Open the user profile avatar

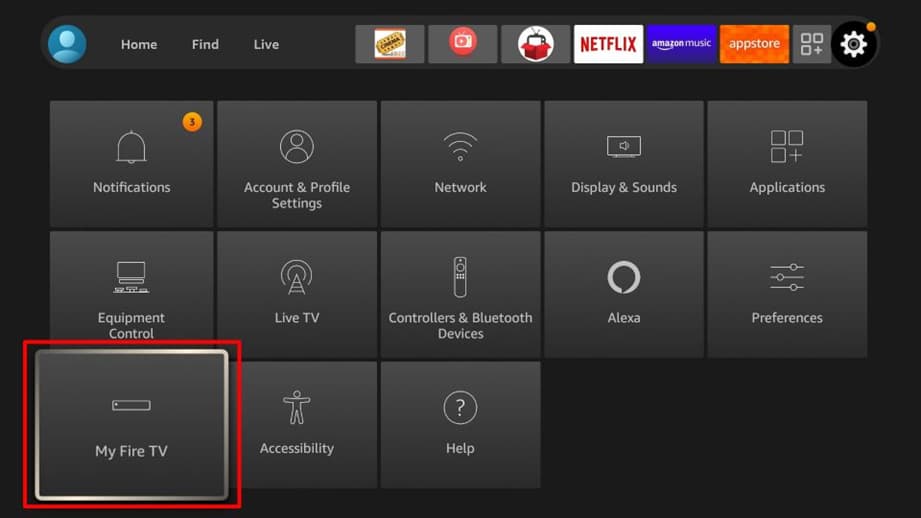click(x=67, y=44)
